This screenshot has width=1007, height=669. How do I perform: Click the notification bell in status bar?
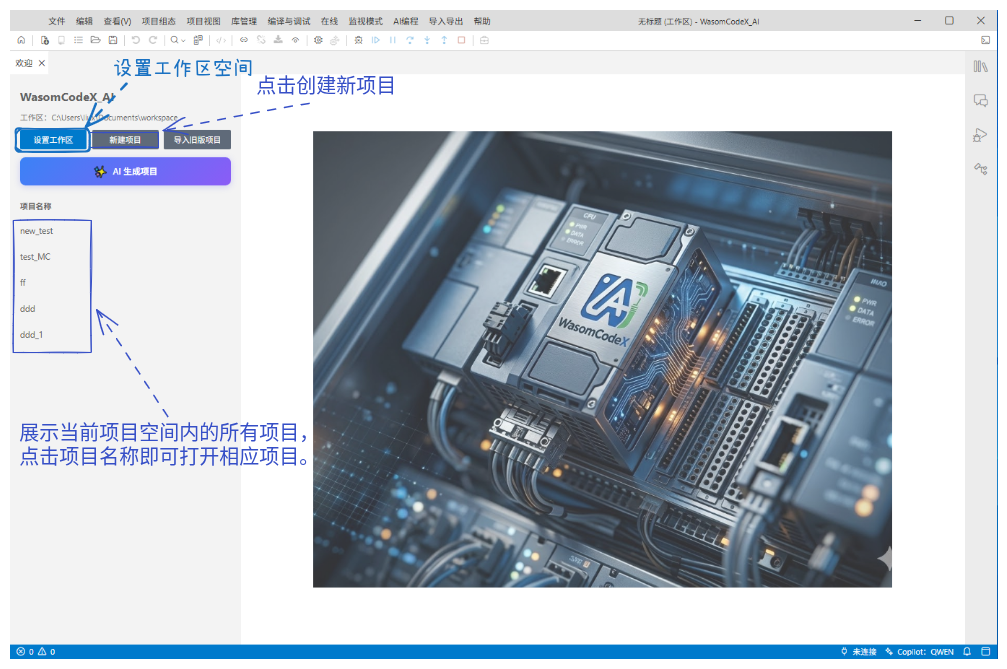click(x=967, y=651)
